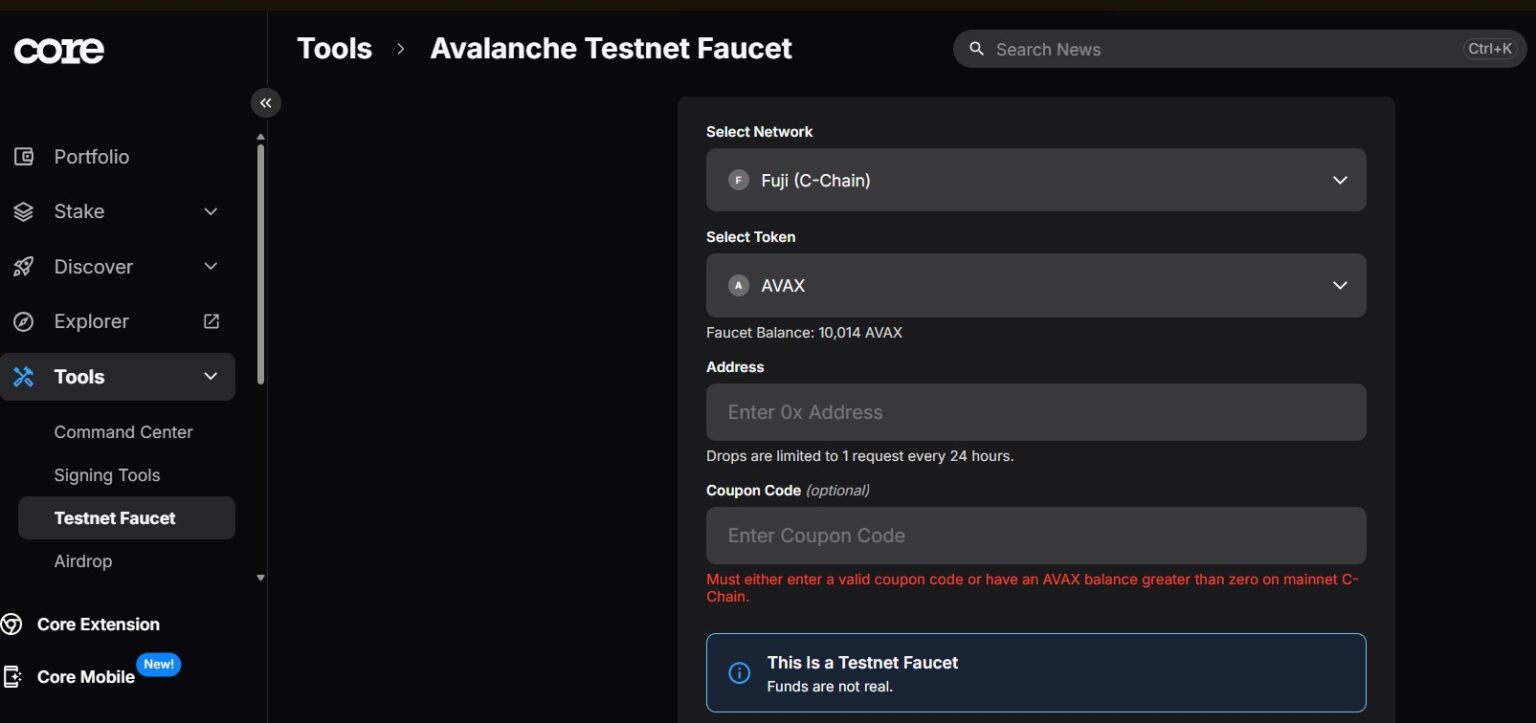This screenshot has width=1536, height=723.
Task: Collapse the Tools section chevron
Action: [x=210, y=376]
